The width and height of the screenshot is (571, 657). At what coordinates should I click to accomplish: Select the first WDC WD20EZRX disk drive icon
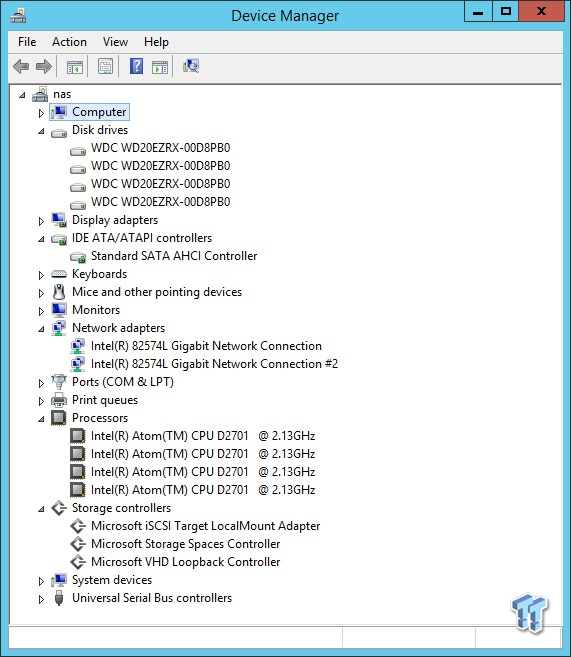tap(78, 150)
